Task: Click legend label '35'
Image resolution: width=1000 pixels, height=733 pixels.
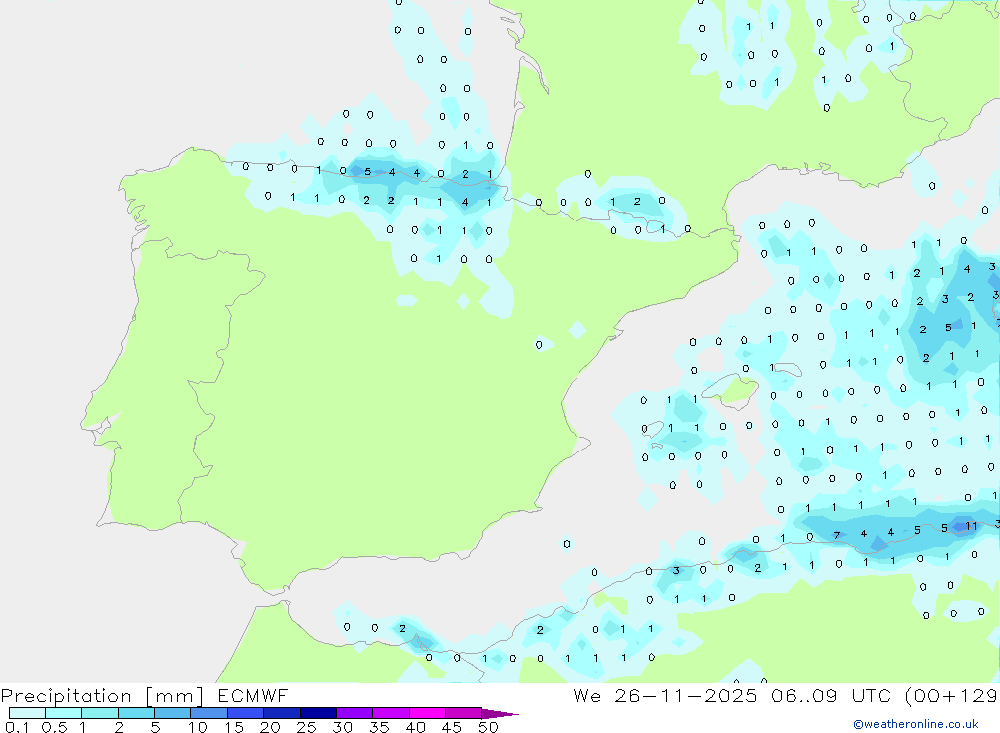Action: [x=379, y=727]
